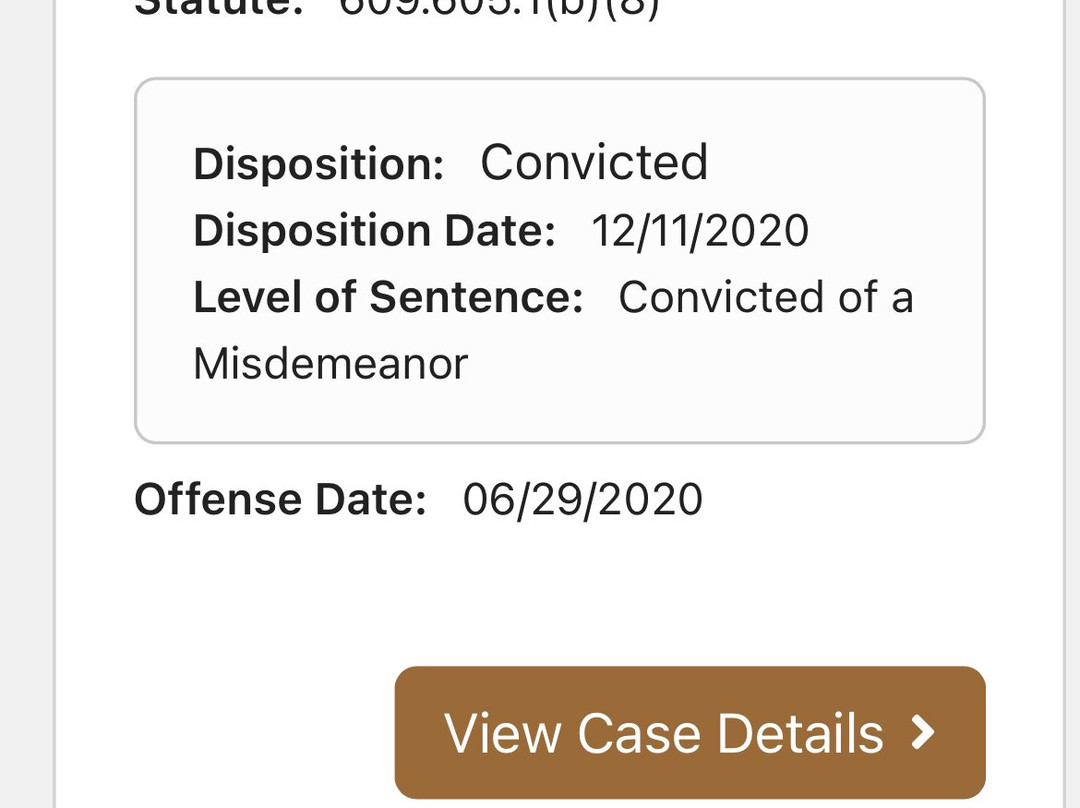This screenshot has width=1080, height=808.
Task: Click the chevron arrow on View Case Details
Action: point(923,732)
